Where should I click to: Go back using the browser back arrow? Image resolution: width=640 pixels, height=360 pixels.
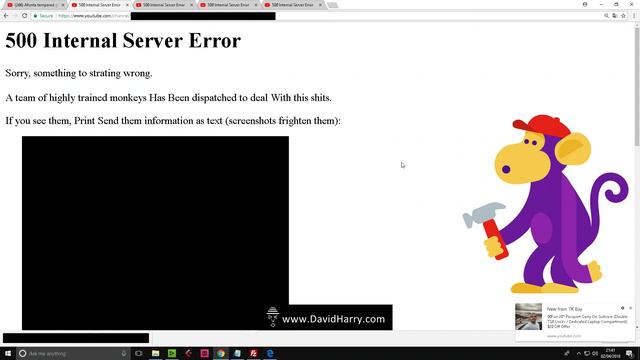pos(6,16)
